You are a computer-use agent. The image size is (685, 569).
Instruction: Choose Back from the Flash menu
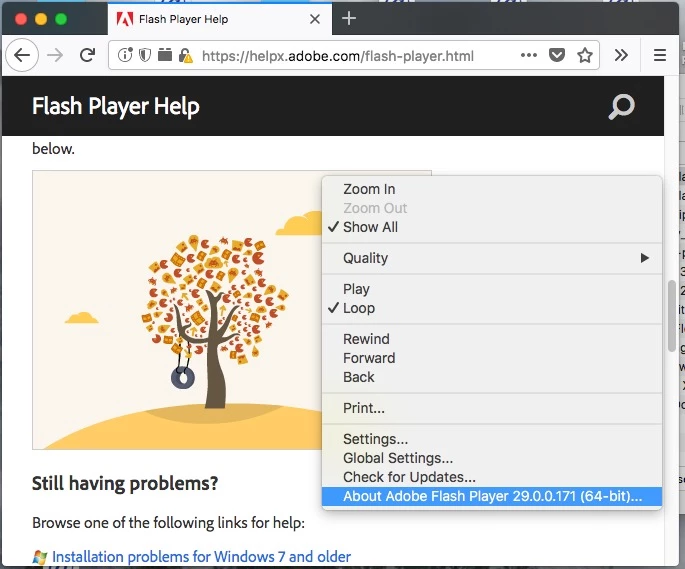[492, 377]
